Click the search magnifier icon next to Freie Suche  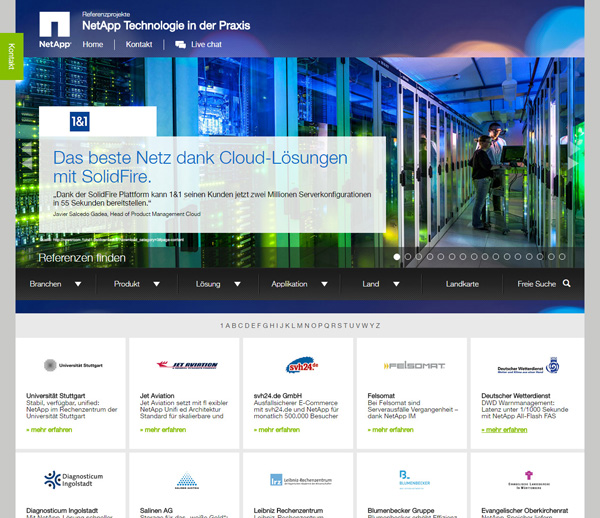coord(567,283)
